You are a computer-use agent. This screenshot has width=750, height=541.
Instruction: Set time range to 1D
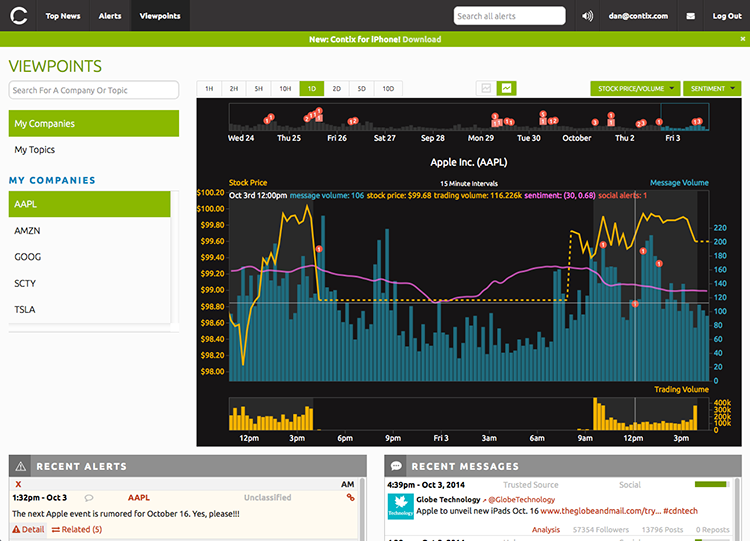click(x=312, y=88)
